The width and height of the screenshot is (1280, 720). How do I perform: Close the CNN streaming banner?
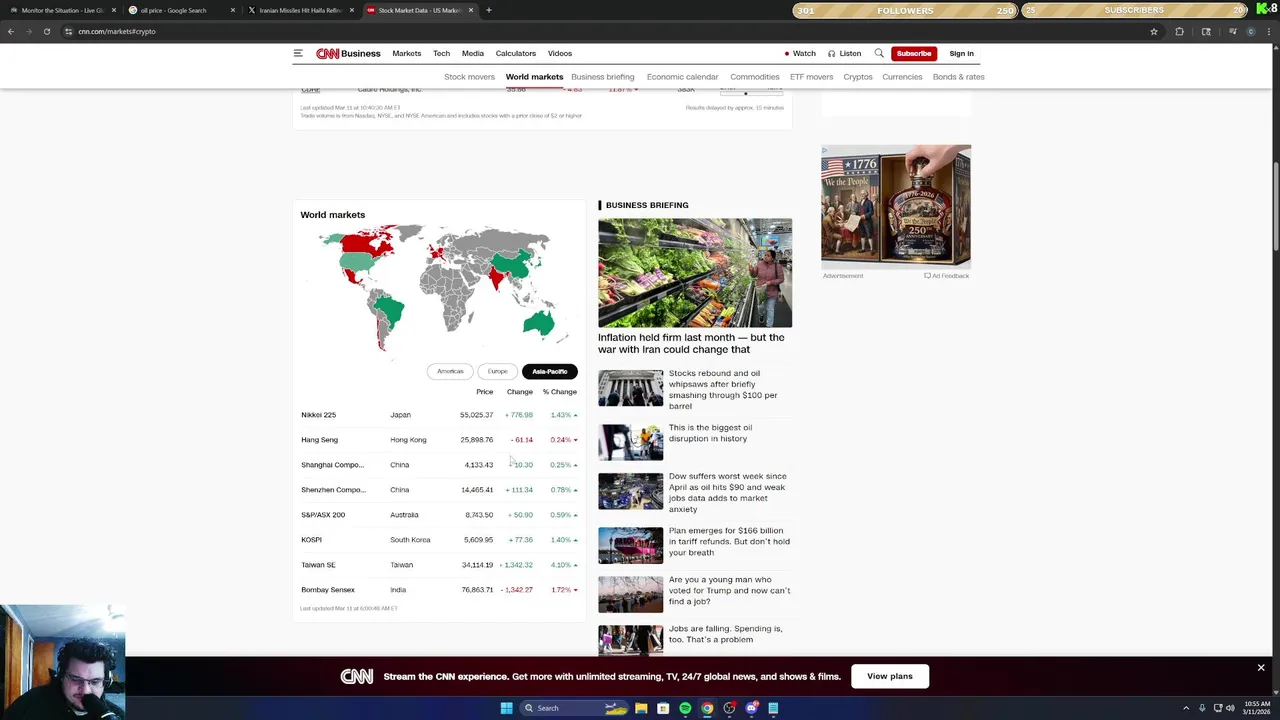1261,667
